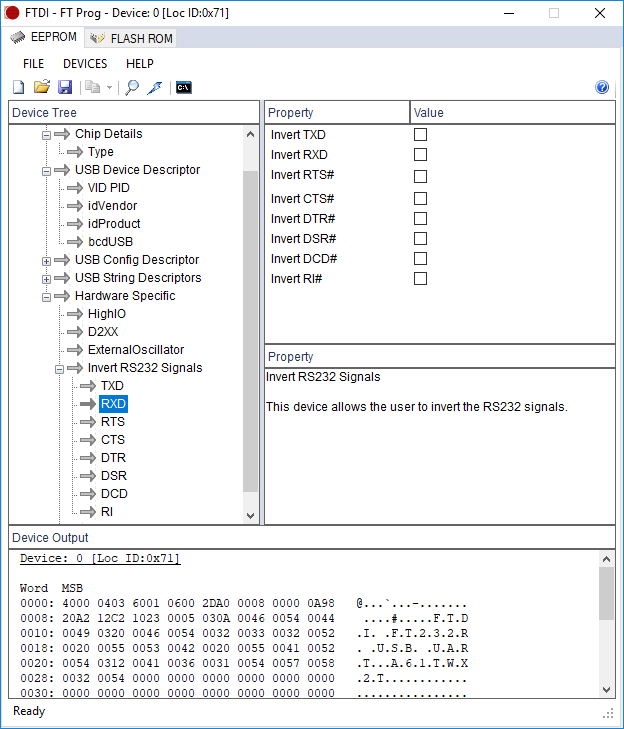
Task: Select the TXD tree item
Action: coord(112,386)
